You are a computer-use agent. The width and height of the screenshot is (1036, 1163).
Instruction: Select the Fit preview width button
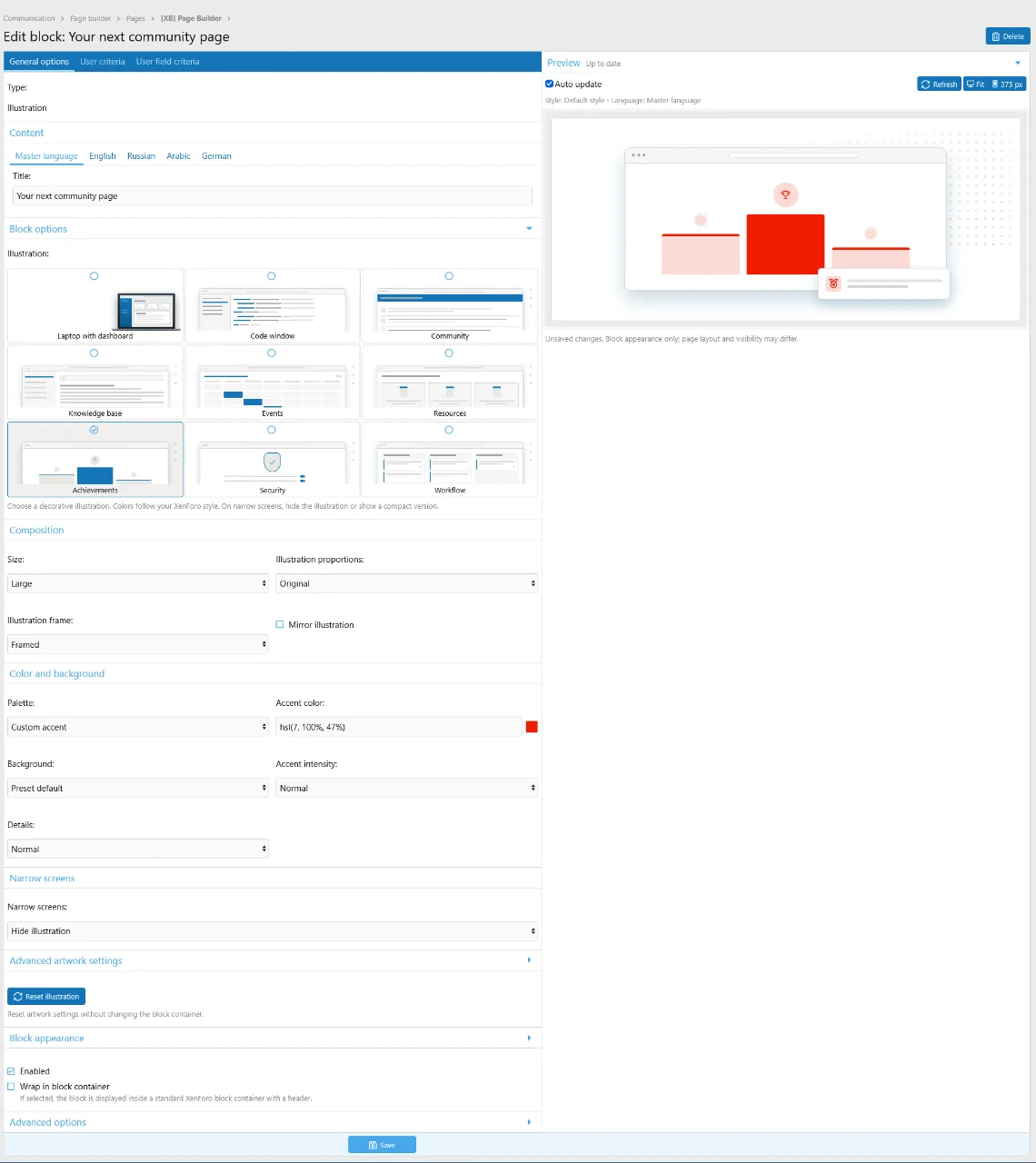click(975, 84)
